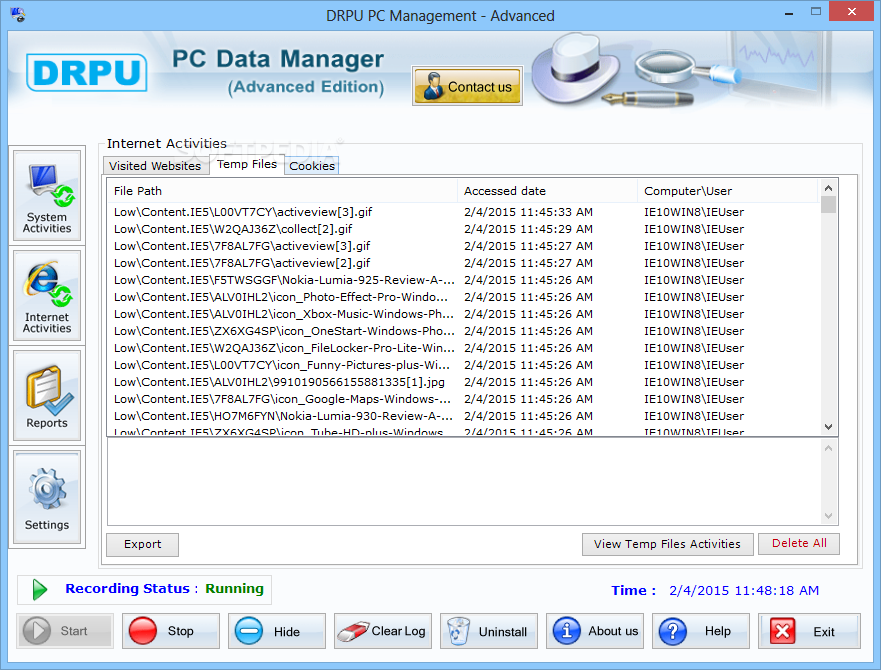Click details pane scrollbar down arrow
The height and width of the screenshot is (670, 881).
coord(828,515)
